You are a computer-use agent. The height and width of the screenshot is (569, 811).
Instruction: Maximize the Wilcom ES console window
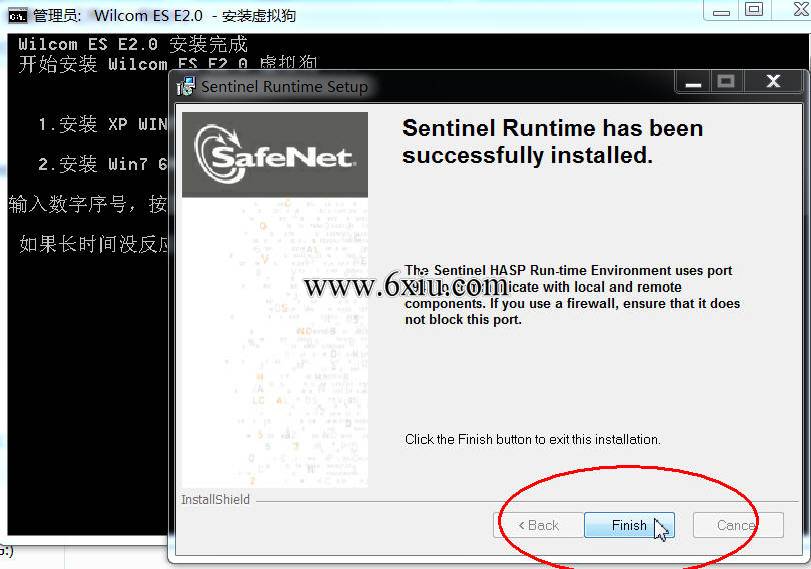point(754,10)
